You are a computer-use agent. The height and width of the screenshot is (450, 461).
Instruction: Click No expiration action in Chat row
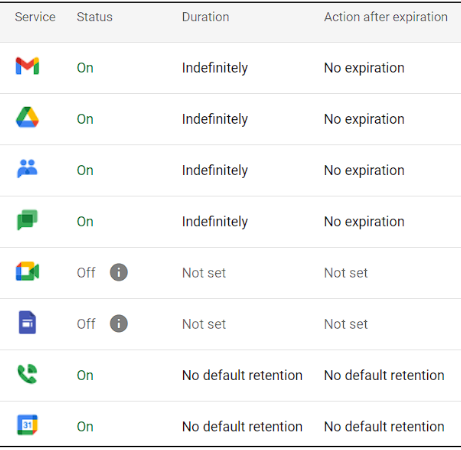tap(364, 222)
